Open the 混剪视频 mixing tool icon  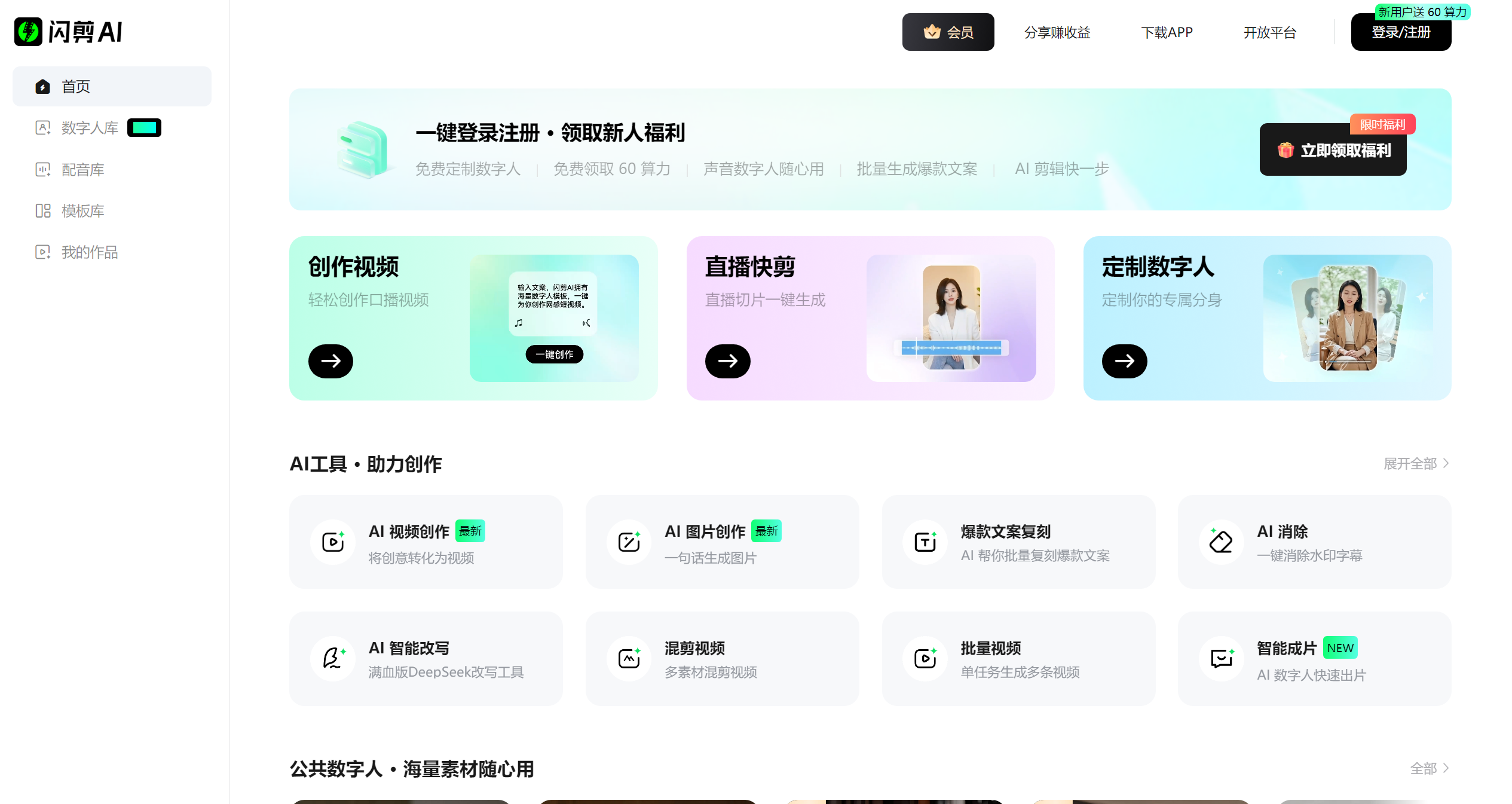tap(628, 659)
